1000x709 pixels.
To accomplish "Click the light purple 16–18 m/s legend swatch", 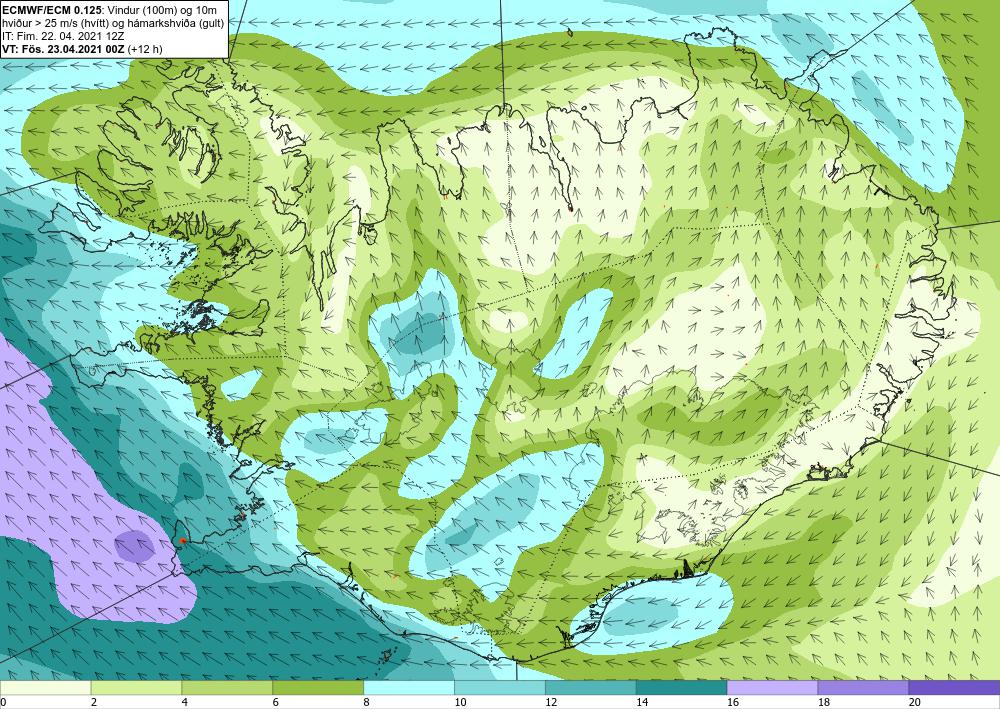I will click(x=772, y=687).
